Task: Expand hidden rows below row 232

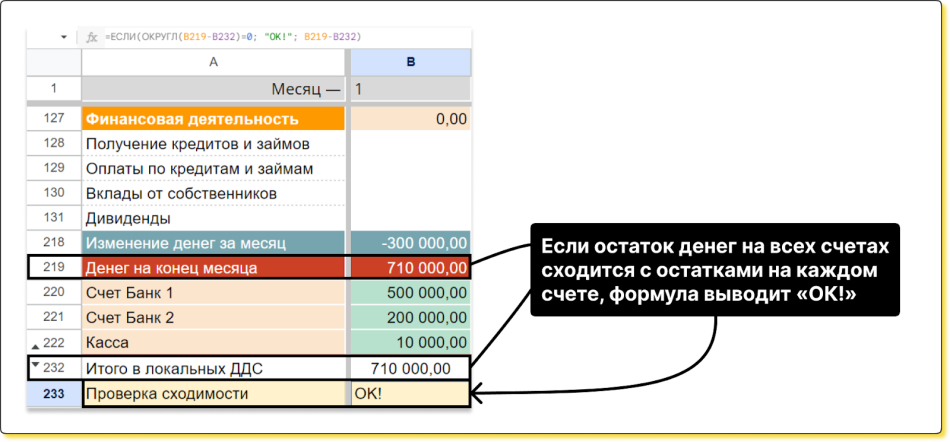Action: (37, 365)
